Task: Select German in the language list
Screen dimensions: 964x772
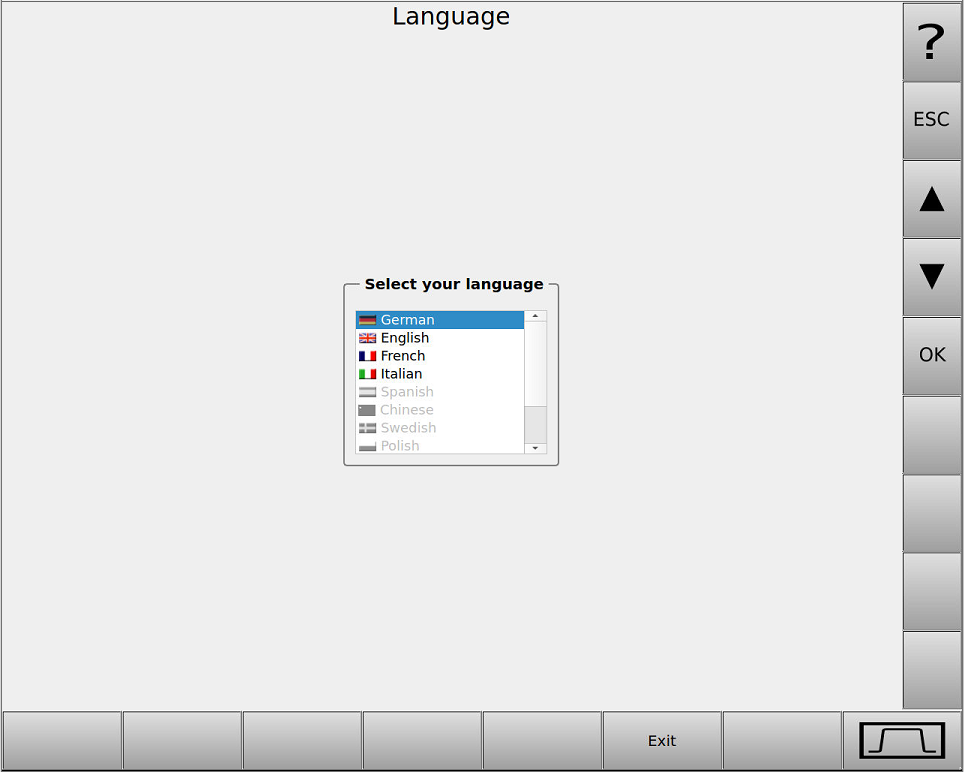Action: (407, 320)
